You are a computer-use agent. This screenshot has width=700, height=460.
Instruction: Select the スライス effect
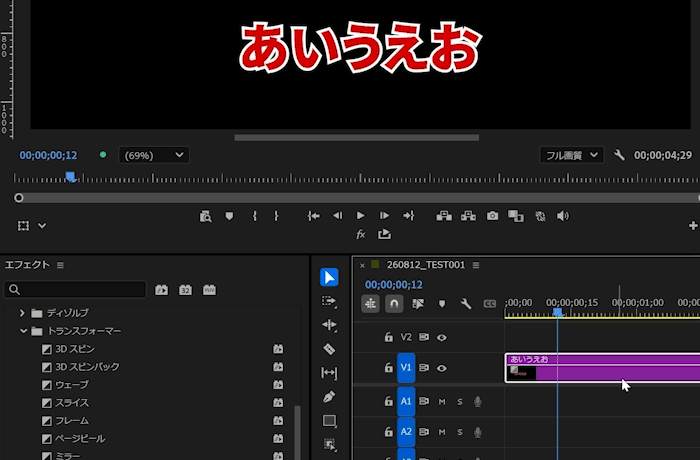[72, 403]
